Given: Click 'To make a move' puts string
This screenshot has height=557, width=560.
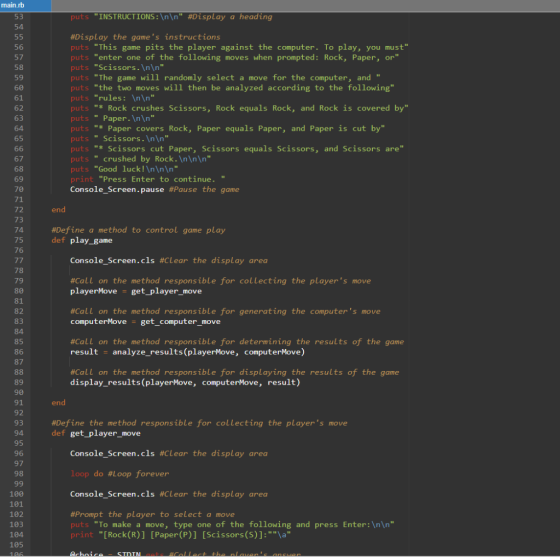Looking at the screenshot, I should pos(244,525).
